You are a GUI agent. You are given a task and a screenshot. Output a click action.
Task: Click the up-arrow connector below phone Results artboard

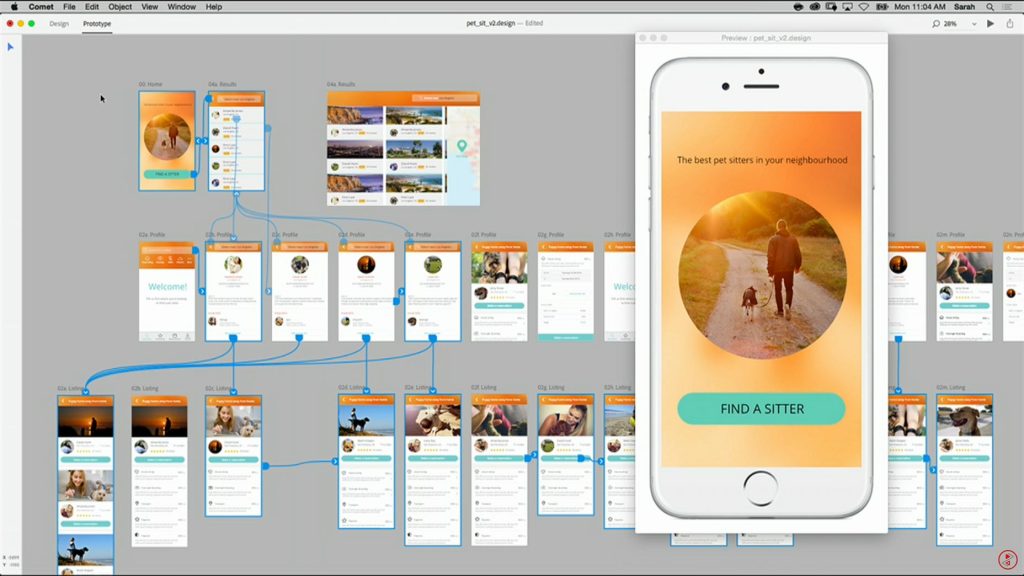tap(236, 194)
